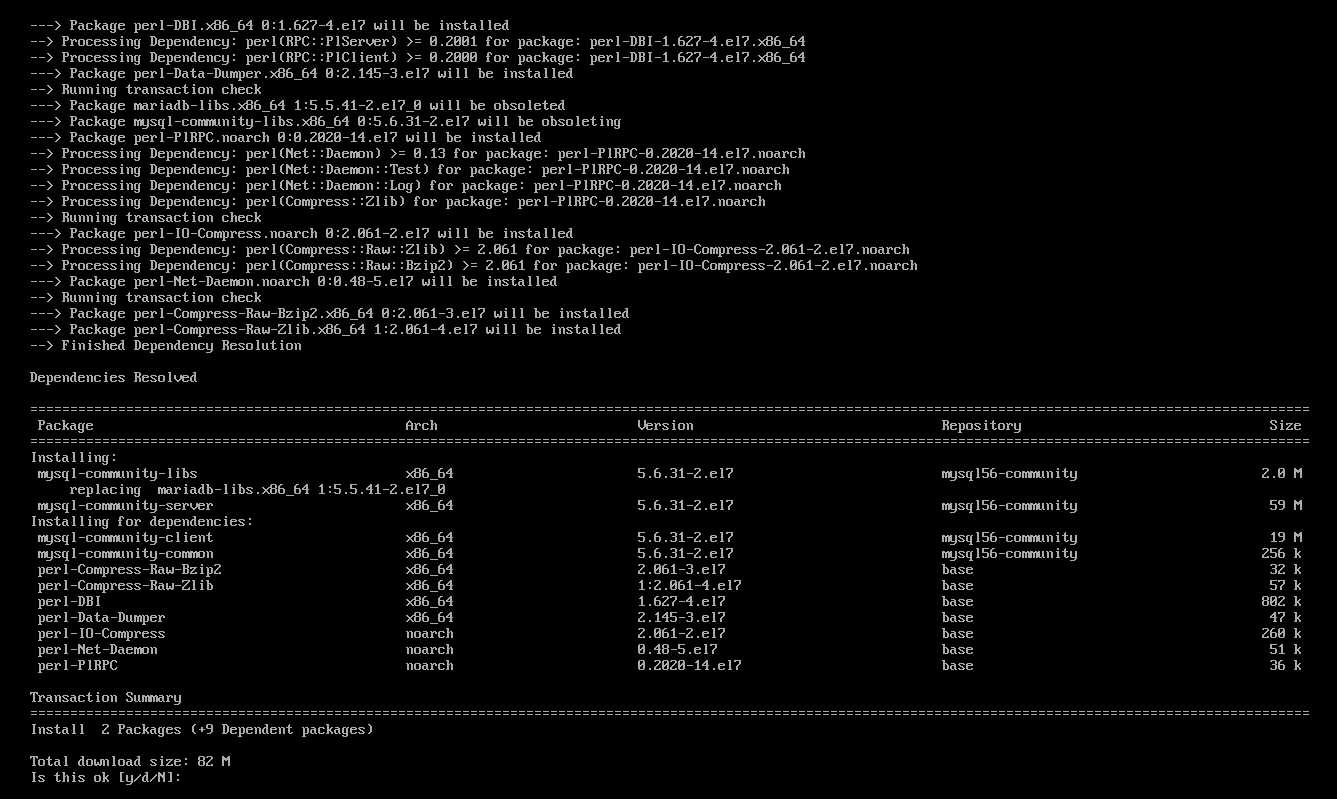This screenshot has width=1337, height=799.
Task: Click the perl-PlRPC table row name
Action: click(x=78, y=665)
